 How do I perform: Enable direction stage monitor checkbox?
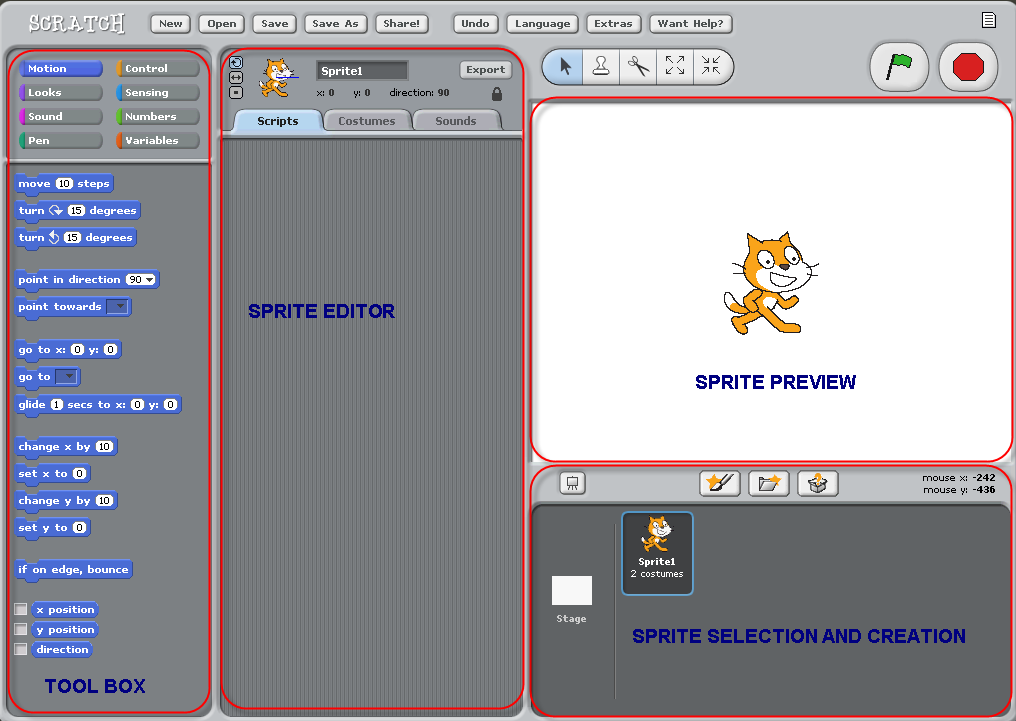click(21, 649)
